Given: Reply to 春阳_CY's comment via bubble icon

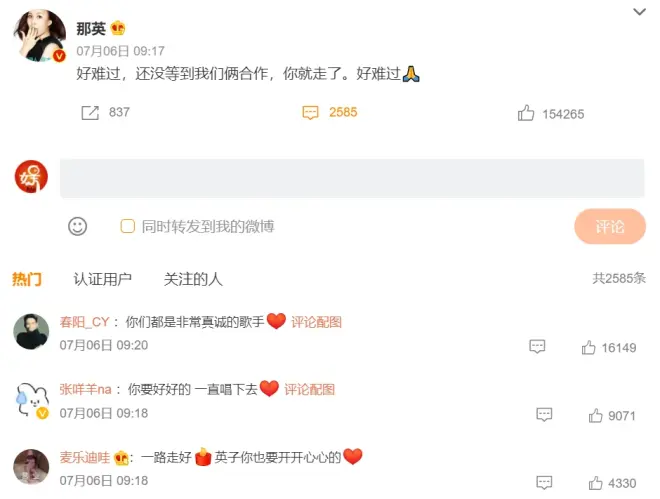Looking at the screenshot, I should click(537, 346).
